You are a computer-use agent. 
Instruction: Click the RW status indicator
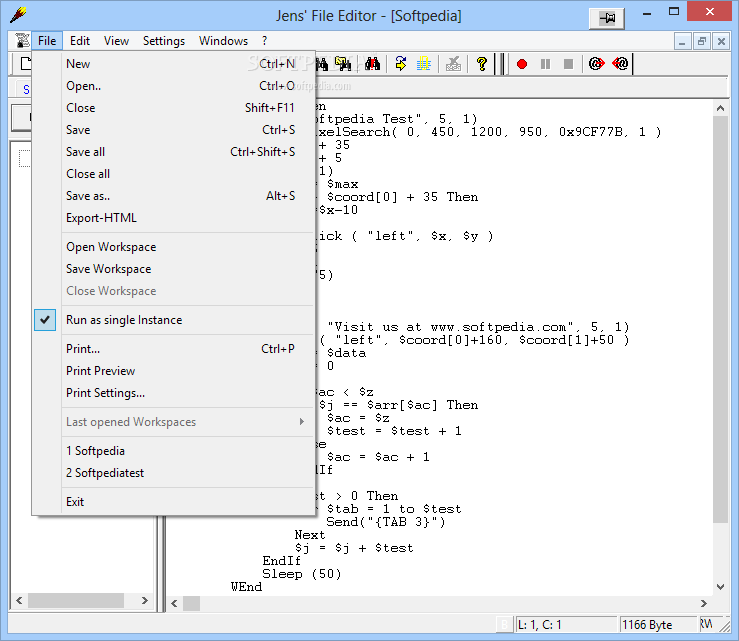coord(706,625)
